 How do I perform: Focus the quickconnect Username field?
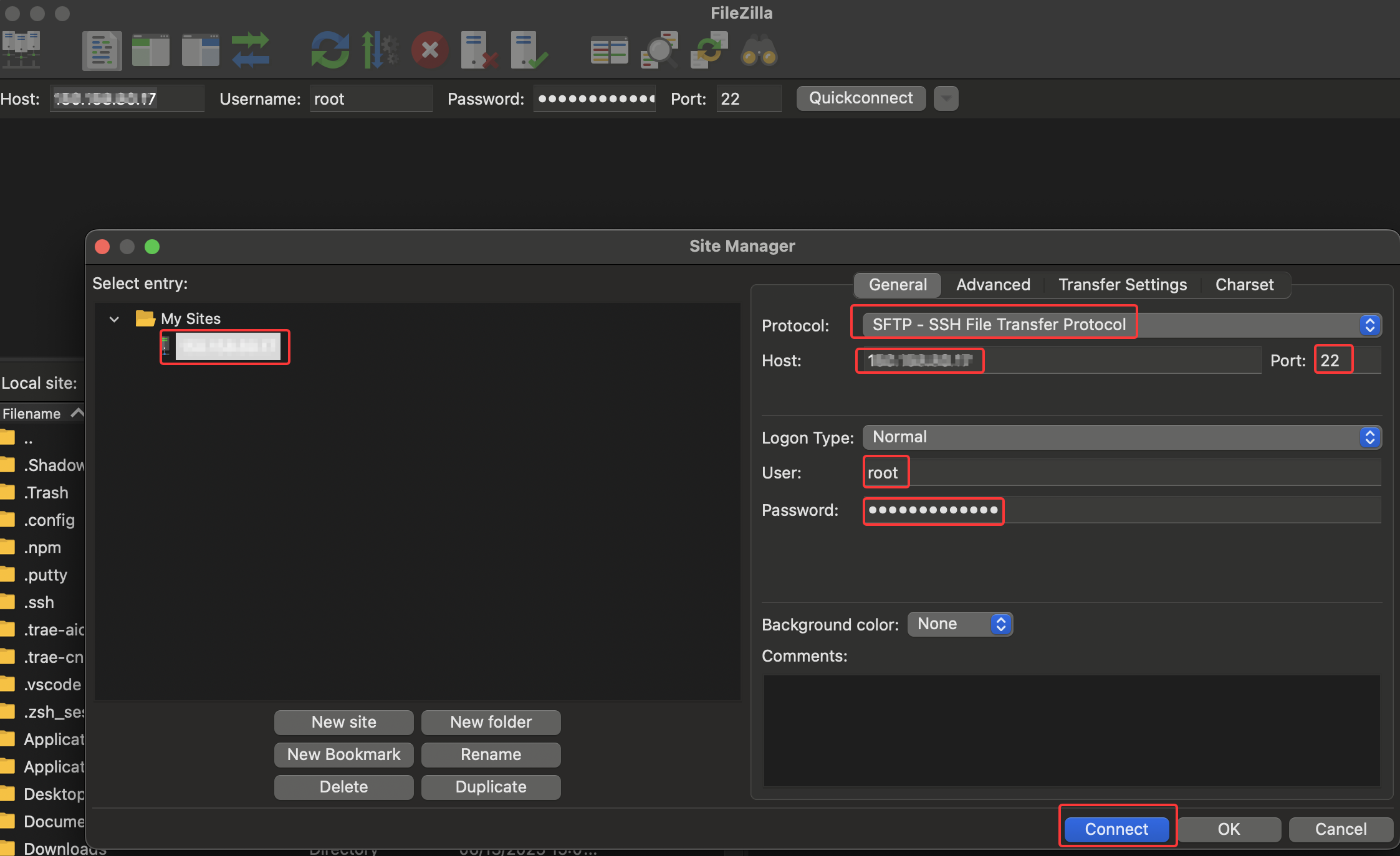[x=371, y=98]
